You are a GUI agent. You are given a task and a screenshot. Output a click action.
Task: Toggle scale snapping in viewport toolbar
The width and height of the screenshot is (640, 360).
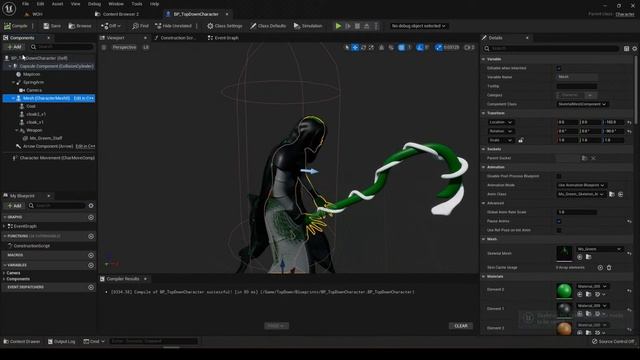click(438, 47)
